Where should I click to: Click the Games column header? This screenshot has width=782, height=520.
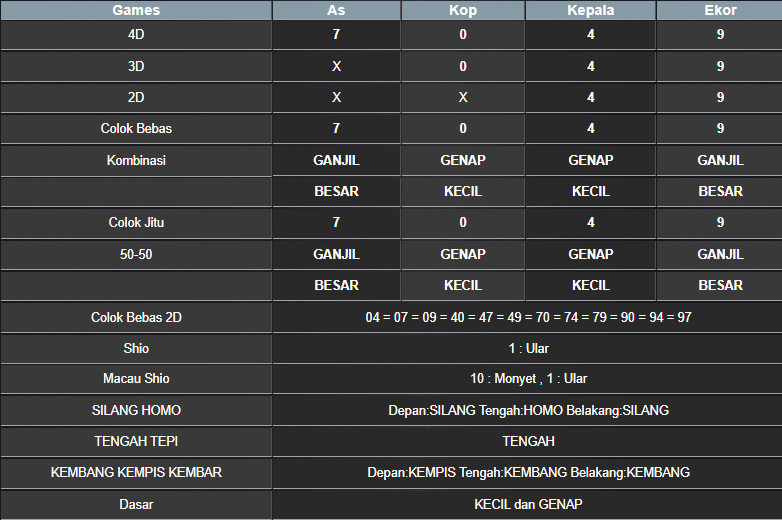point(136,10)
